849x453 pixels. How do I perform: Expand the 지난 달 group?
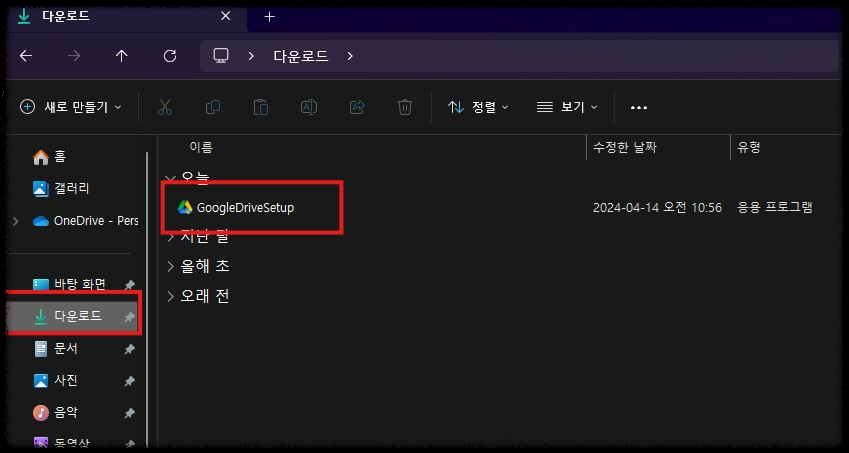click(x=170, y=237)
